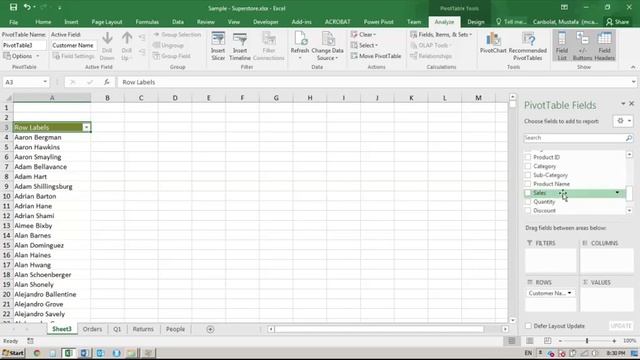This screenshot has width=640, height=360.
Task: Open Customer Name dropdown in Rows area
Action: click(x=569, y=293)
